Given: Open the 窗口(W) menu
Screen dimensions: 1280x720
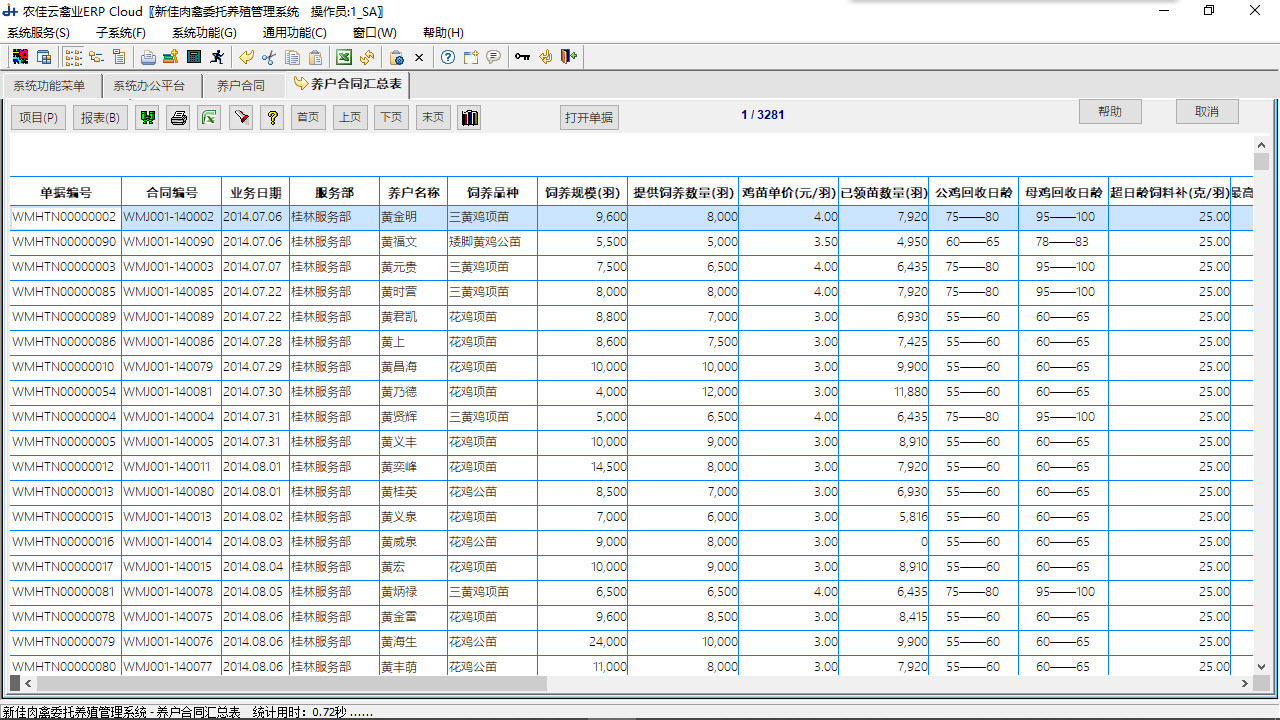Looking at the screenshot, I should click(376, 32).
